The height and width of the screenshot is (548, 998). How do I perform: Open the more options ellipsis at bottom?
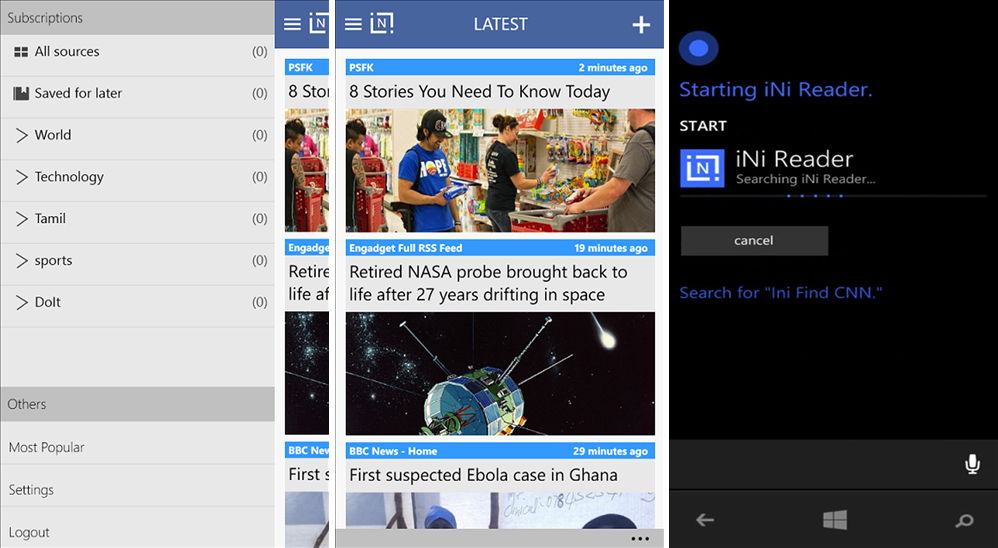pos(640,538)
